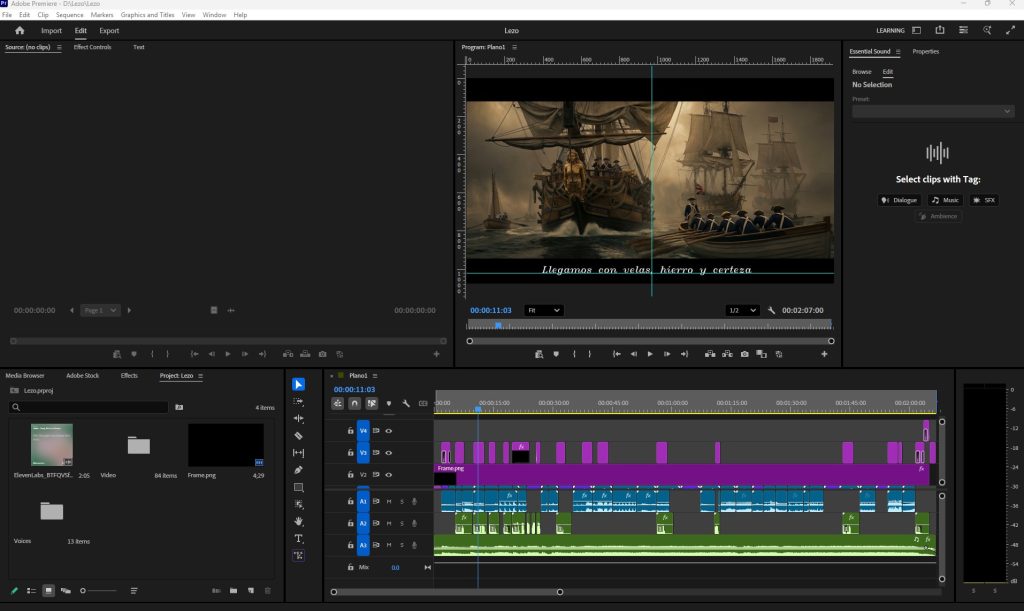The height and width of the screenshot is (611, 1024).
Task: Click the Extract button in Program monitor
Action: coord(727,354)
